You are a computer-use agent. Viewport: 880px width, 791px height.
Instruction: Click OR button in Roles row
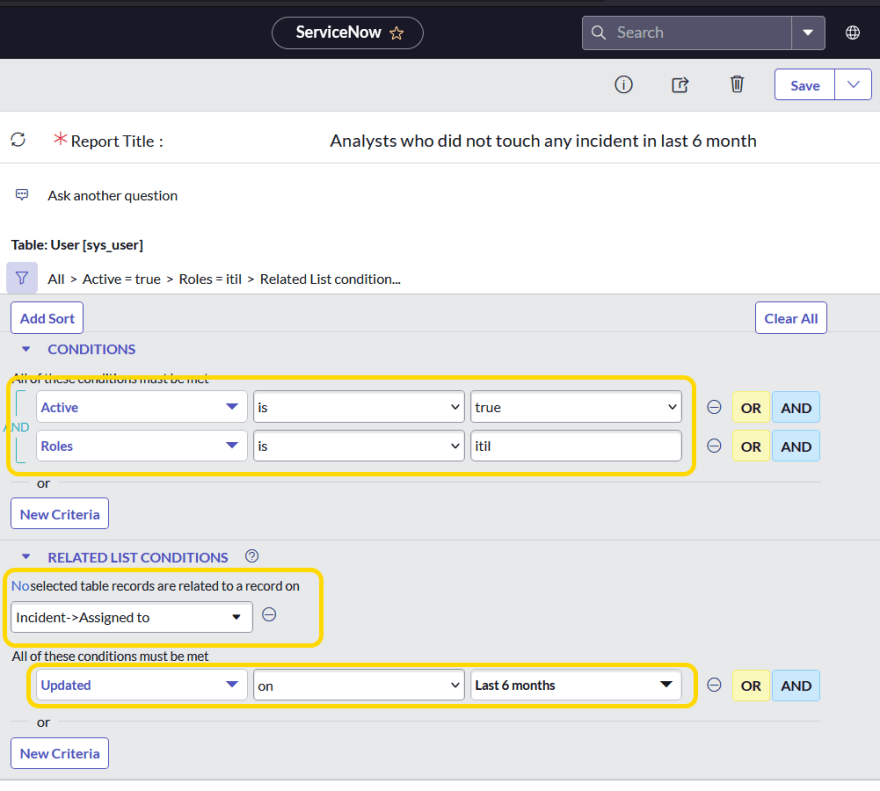(751, 446)
